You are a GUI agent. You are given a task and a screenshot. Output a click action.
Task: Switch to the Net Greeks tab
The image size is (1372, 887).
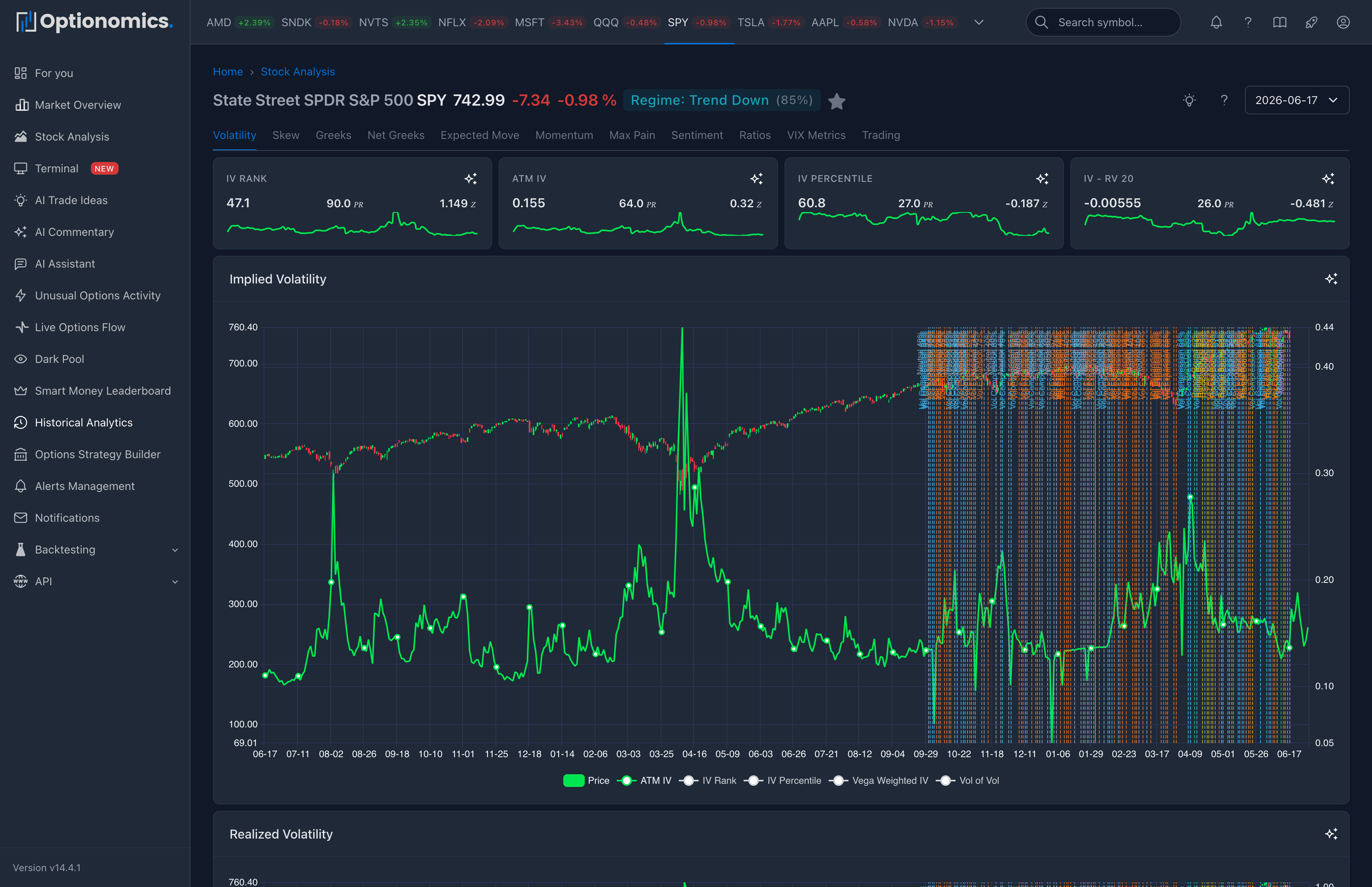click(x=395, y=135)
